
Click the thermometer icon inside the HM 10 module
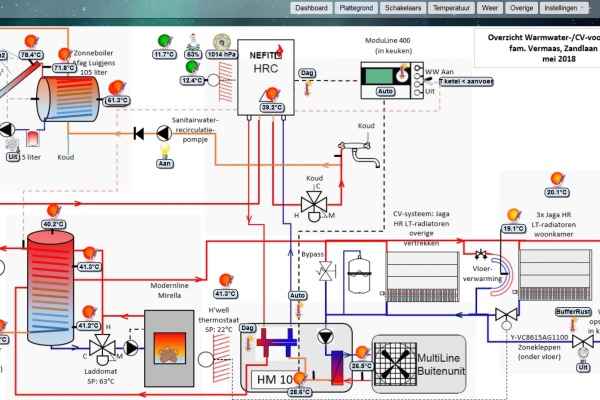pos(249,343)
